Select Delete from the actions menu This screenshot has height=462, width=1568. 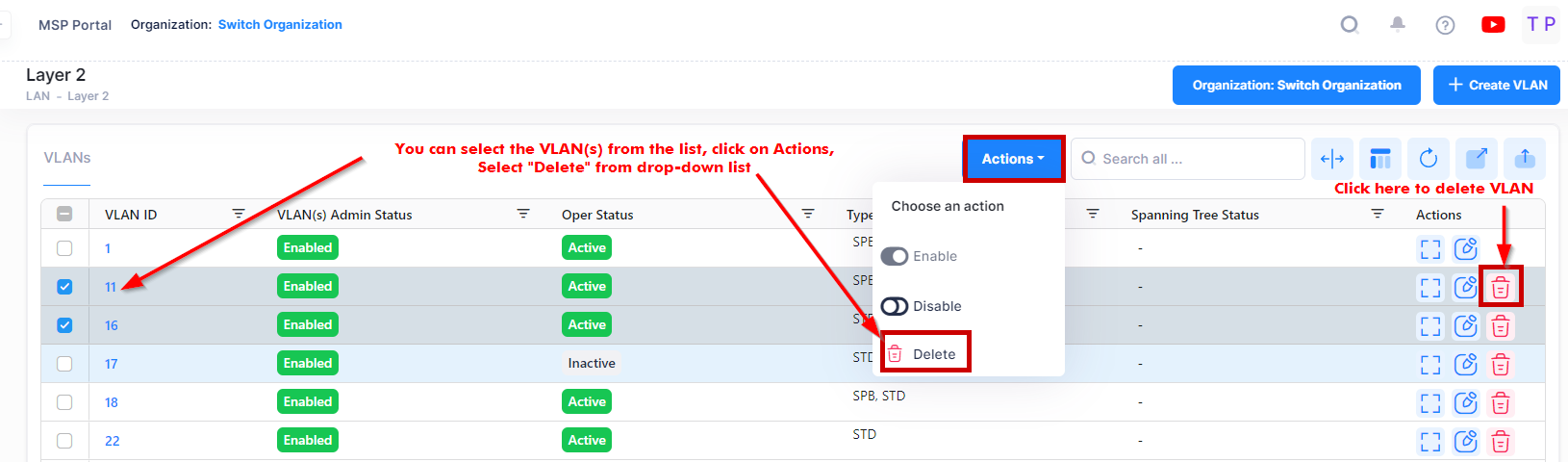[x=925, y=354]
